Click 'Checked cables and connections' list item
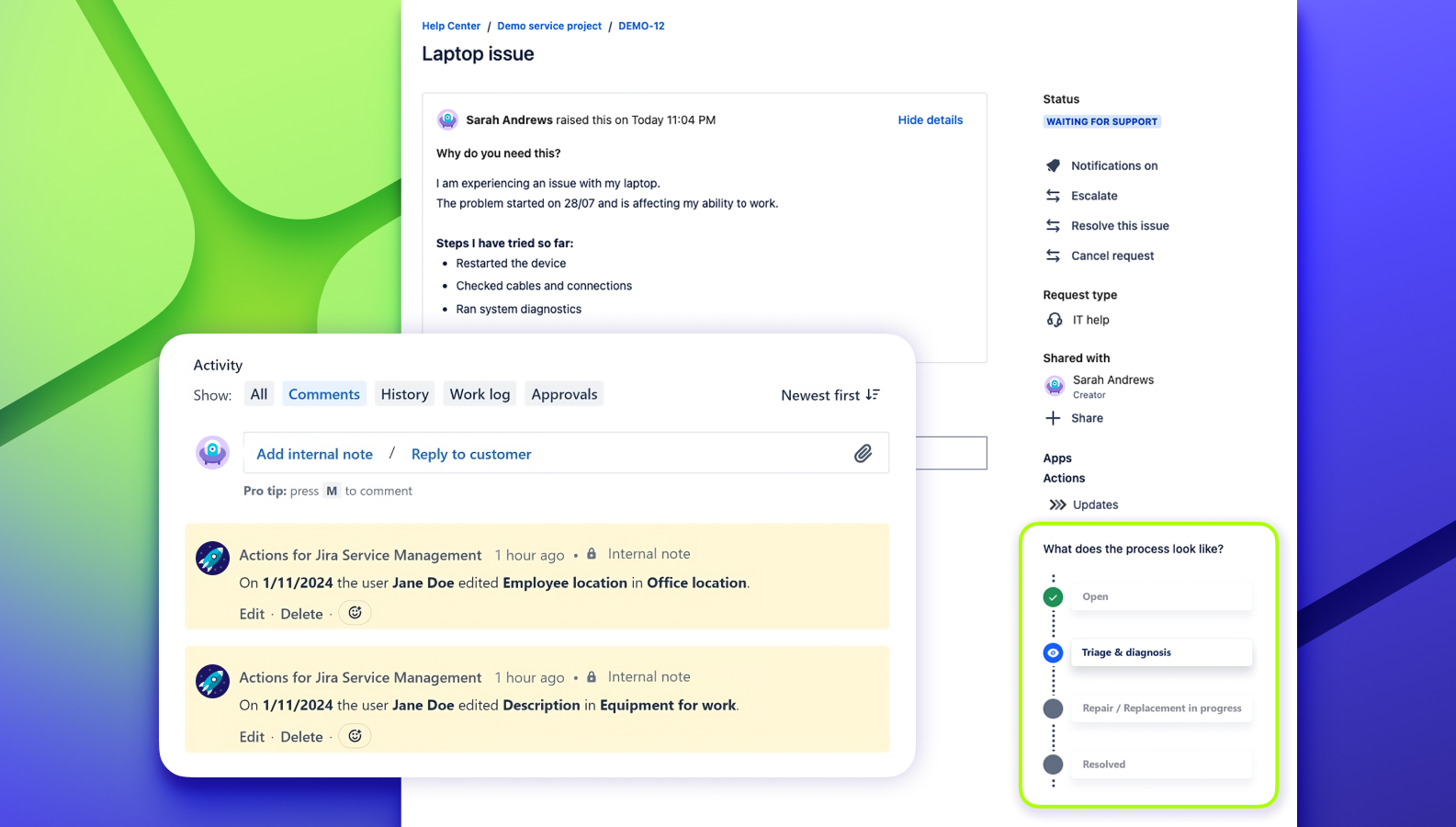The width and height of the screenshot is (1456, 827). [544, 286]
